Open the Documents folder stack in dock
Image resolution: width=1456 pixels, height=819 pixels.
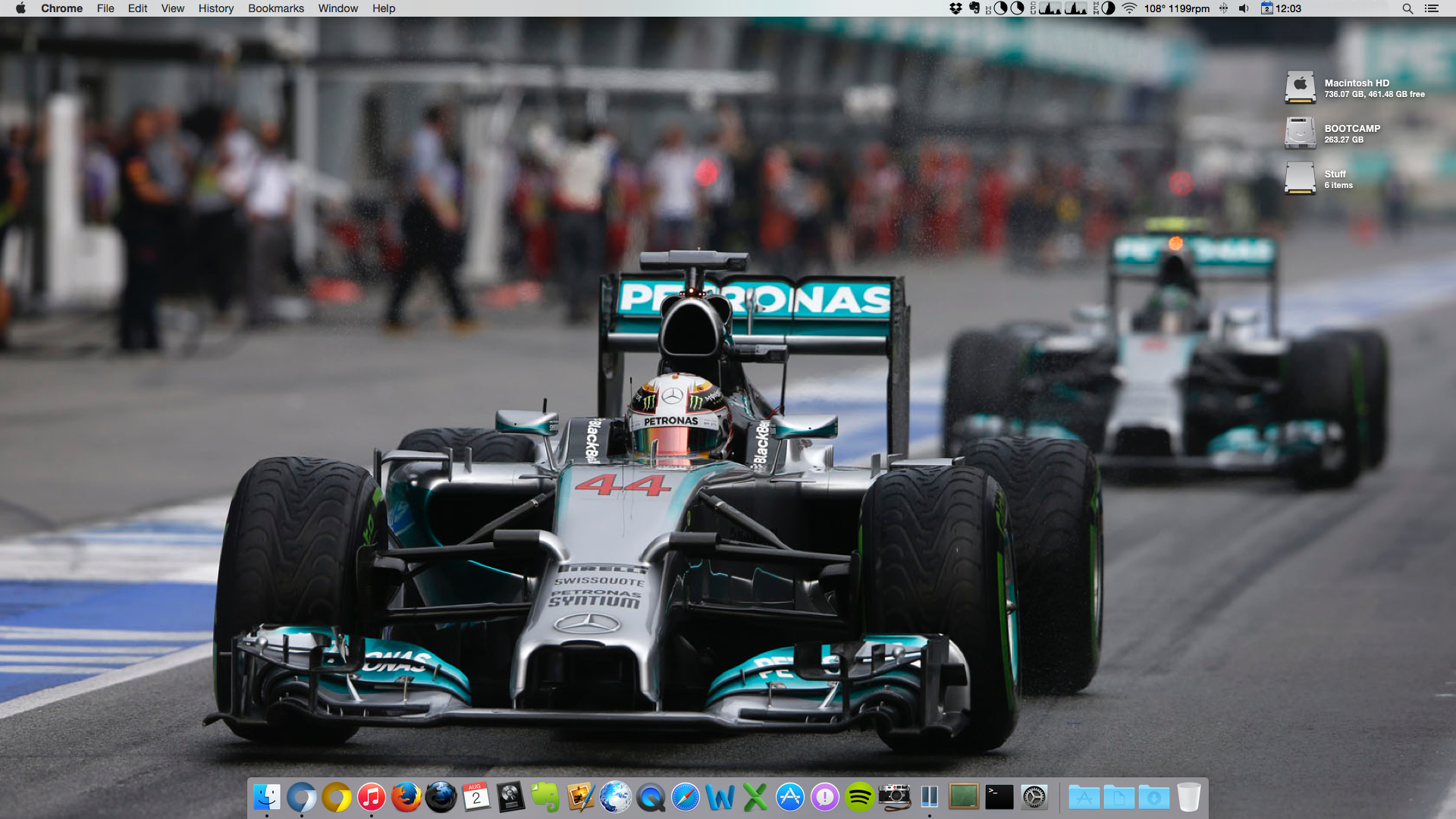tap(1119, 797)
